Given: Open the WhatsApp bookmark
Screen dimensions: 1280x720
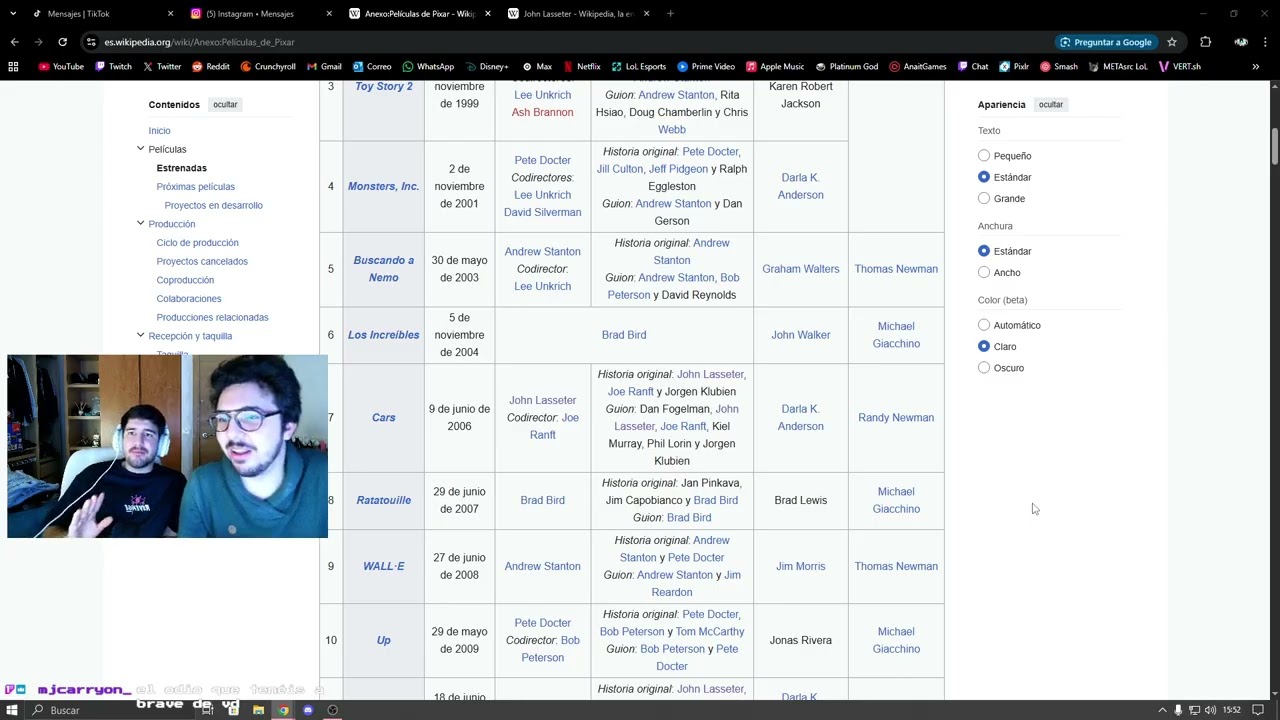Looking at the screenshot, I should pyautogui.click(x=428, y=66).
